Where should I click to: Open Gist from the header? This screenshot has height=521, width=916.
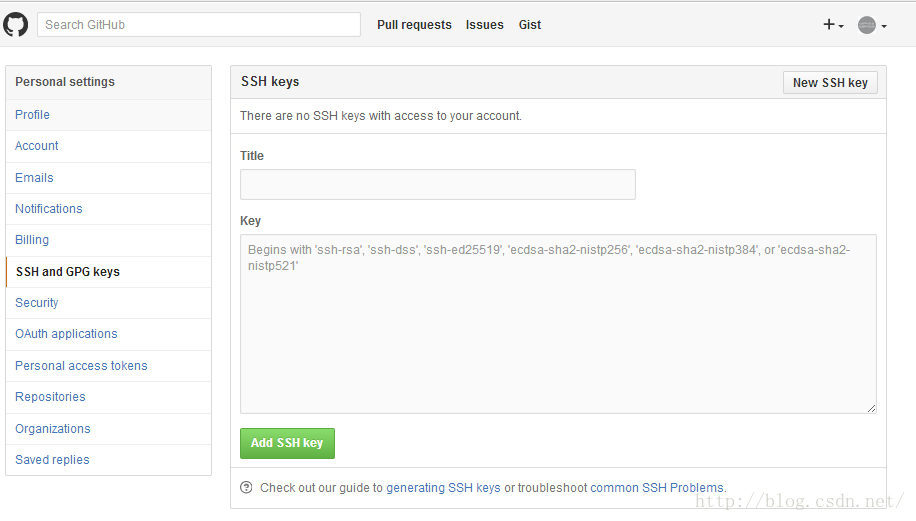tap(530, 25)
